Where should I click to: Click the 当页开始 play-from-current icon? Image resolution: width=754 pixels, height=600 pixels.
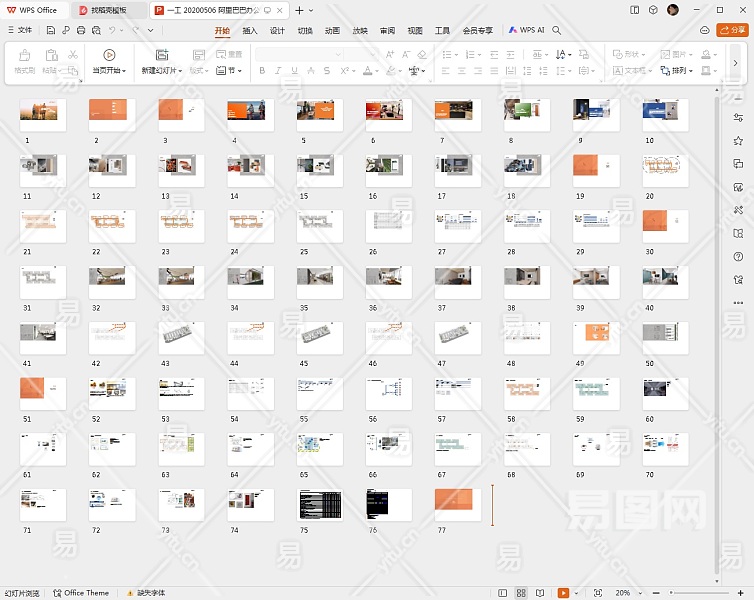[x=109, y=55]
